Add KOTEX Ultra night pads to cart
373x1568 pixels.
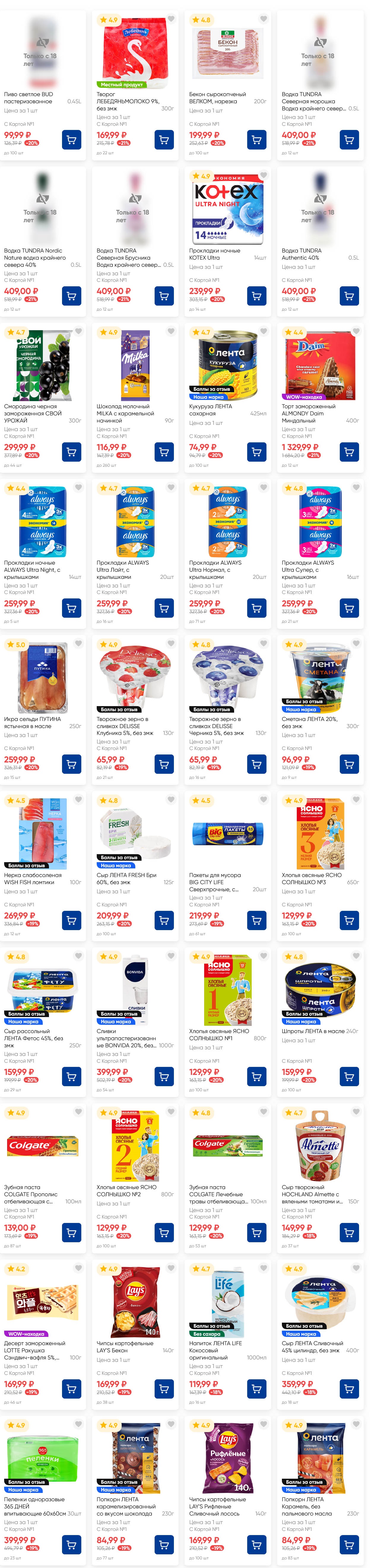coord(256,296)
